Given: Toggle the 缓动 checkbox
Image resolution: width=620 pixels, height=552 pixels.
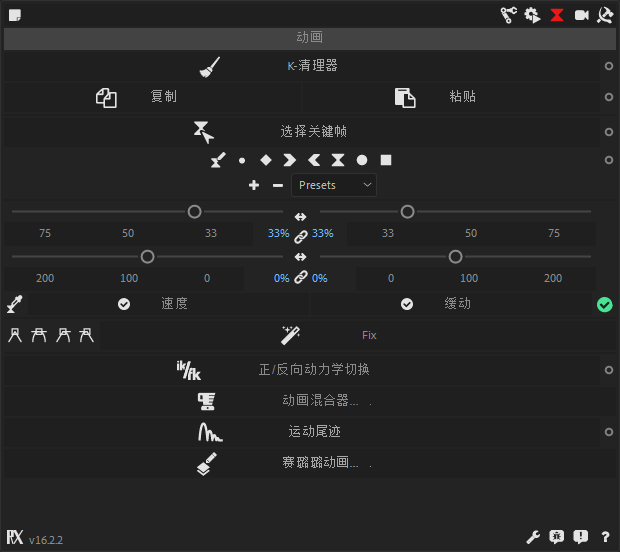Looking at the screenshot, I should 407,304.
